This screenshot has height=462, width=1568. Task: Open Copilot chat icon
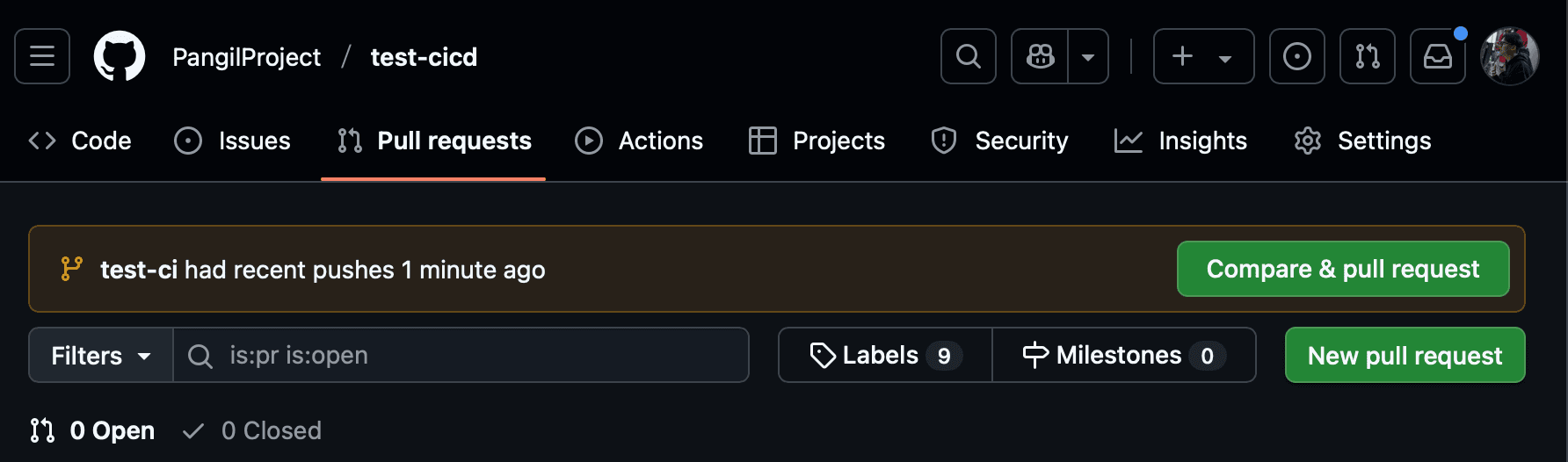[1040, 56]
